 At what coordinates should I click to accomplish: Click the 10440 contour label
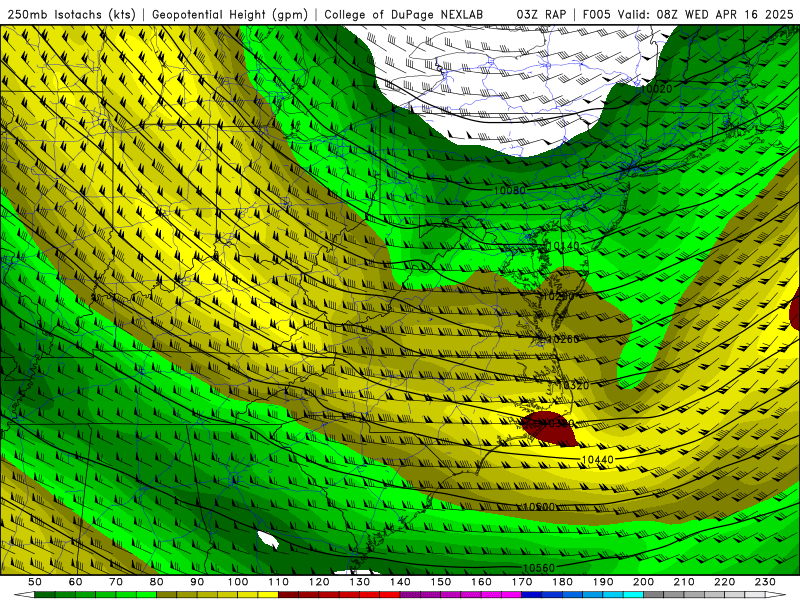click(597, 460)
